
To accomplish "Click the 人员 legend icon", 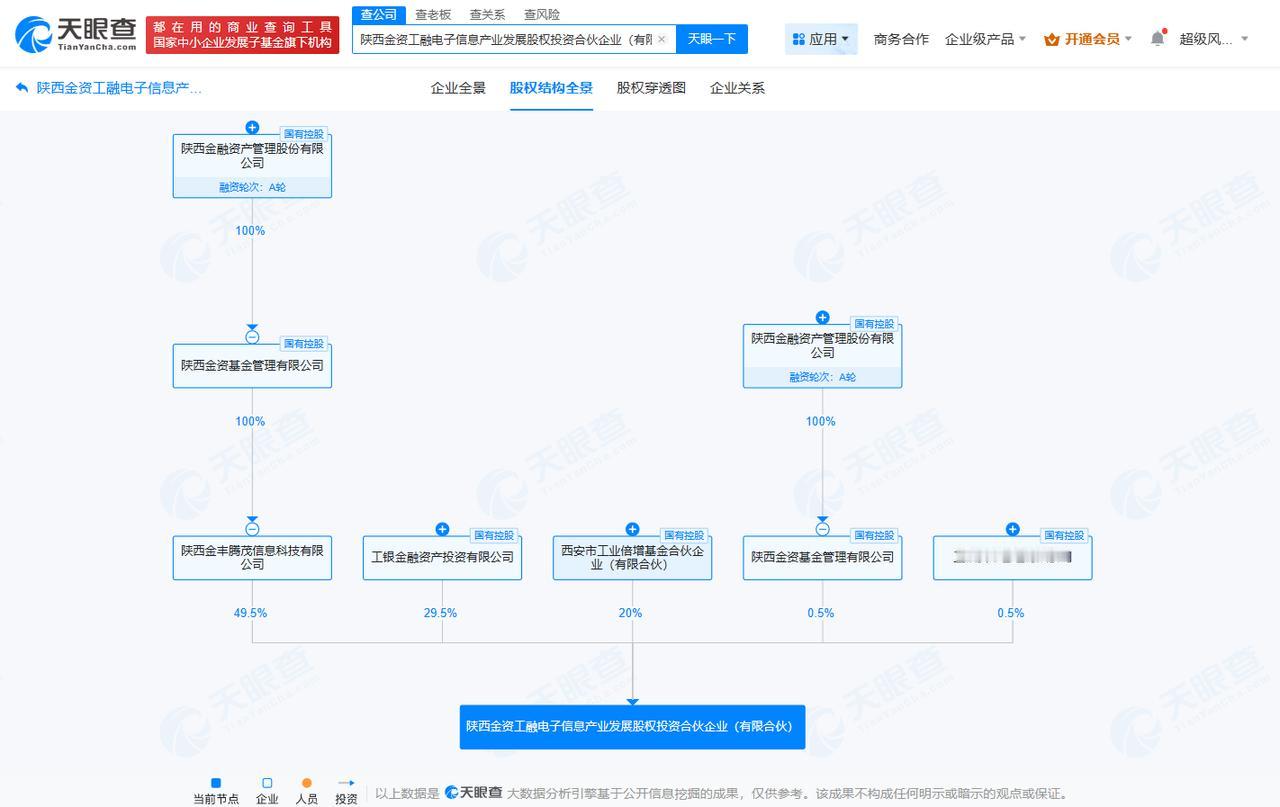I will coord(307,783).
